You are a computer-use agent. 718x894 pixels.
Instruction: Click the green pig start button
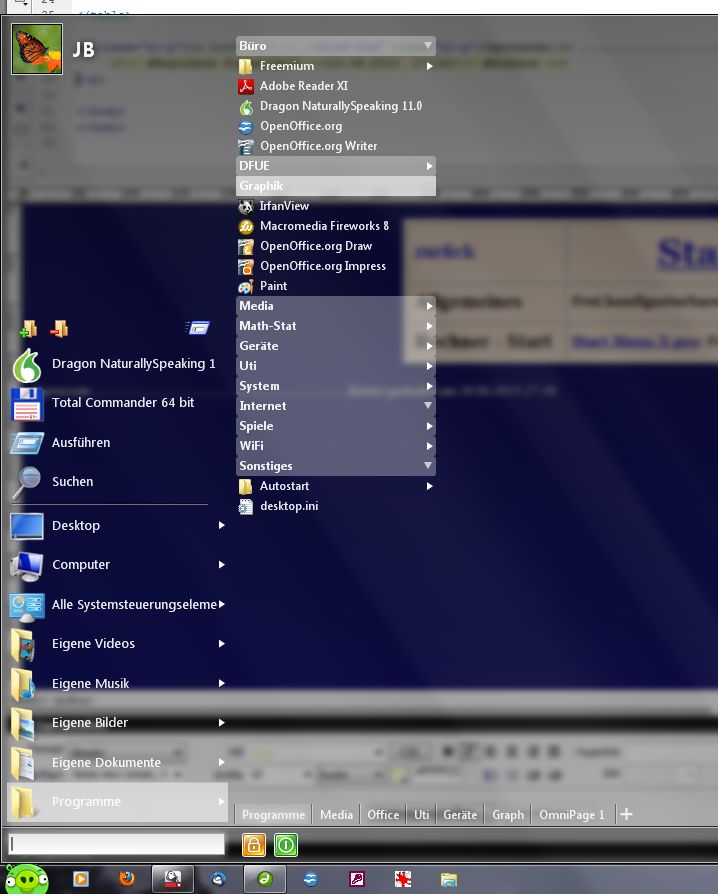pos(25,879)
